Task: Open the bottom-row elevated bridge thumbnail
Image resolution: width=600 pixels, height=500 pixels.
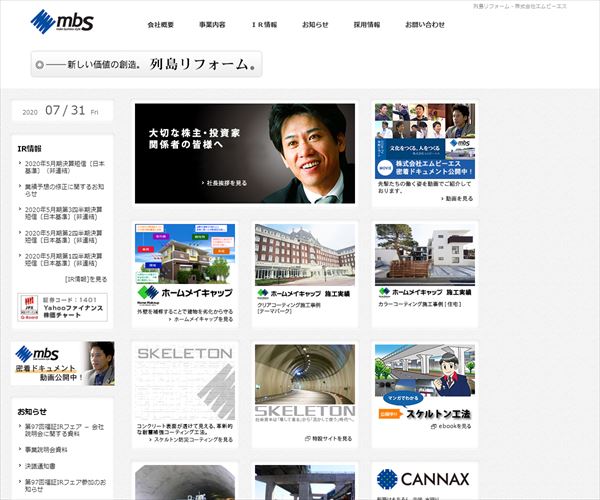Action: click(305, 482)
